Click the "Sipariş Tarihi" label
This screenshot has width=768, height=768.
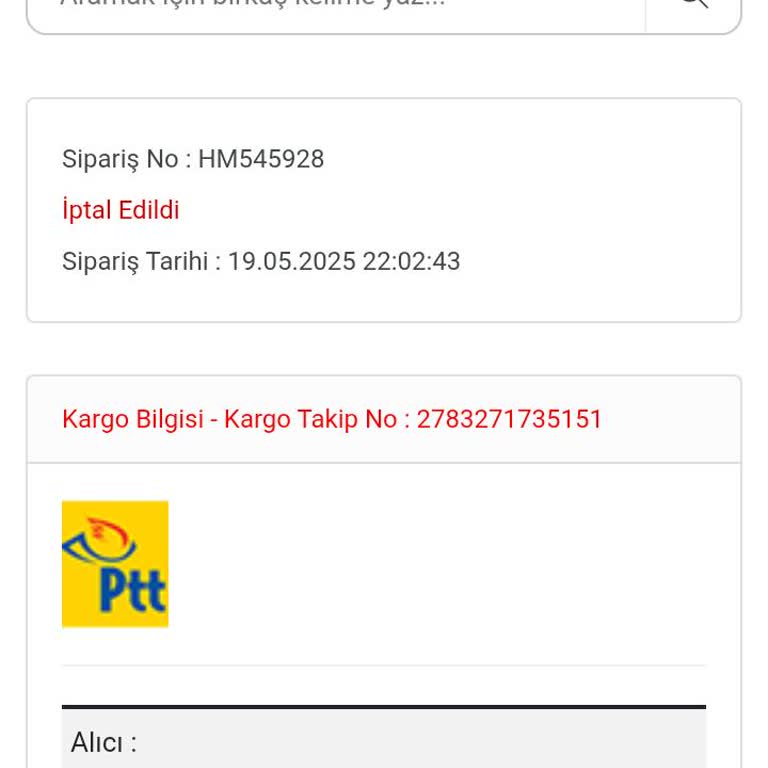pyautogui.click(x=134, y=261)
